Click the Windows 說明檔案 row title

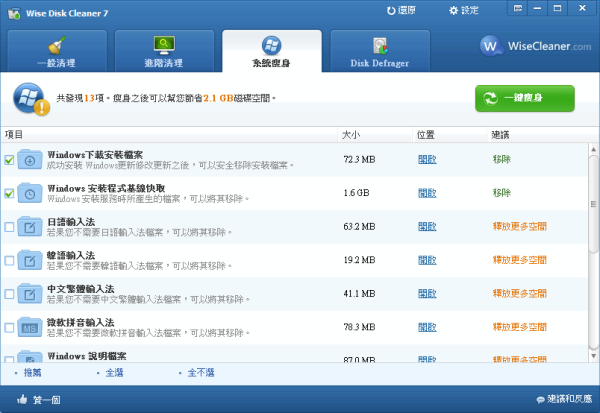point(87,356)
